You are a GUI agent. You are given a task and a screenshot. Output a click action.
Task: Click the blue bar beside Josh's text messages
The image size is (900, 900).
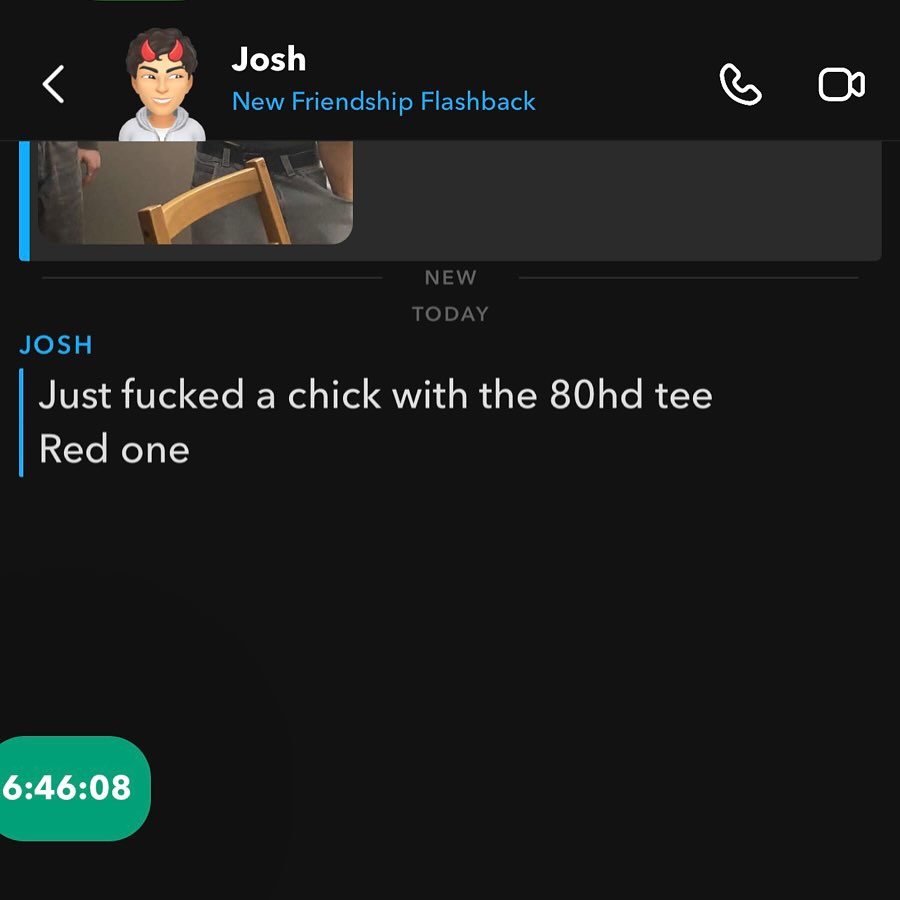(21, 422)
